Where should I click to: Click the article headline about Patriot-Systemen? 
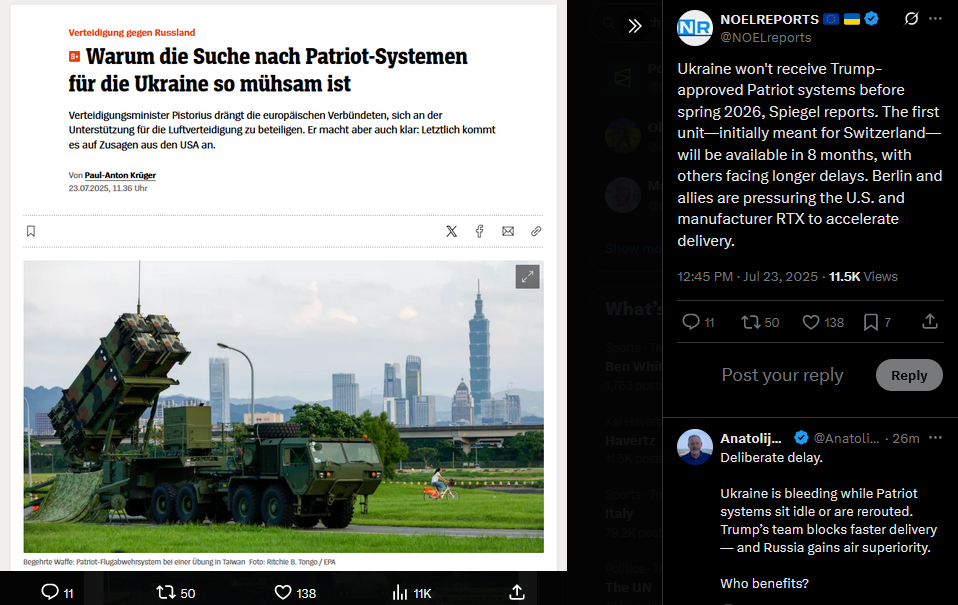coord(268,70)
